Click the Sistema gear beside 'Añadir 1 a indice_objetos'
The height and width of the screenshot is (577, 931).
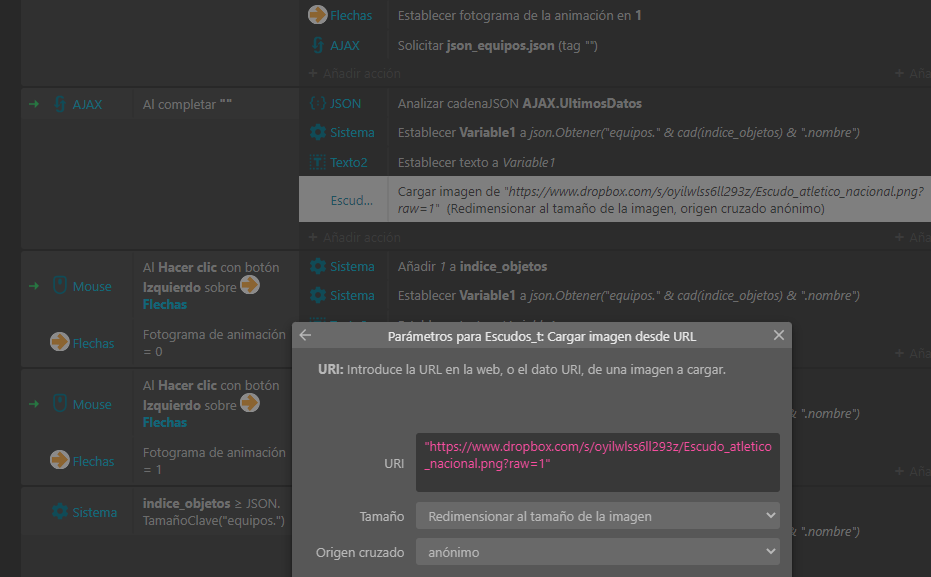318,267
